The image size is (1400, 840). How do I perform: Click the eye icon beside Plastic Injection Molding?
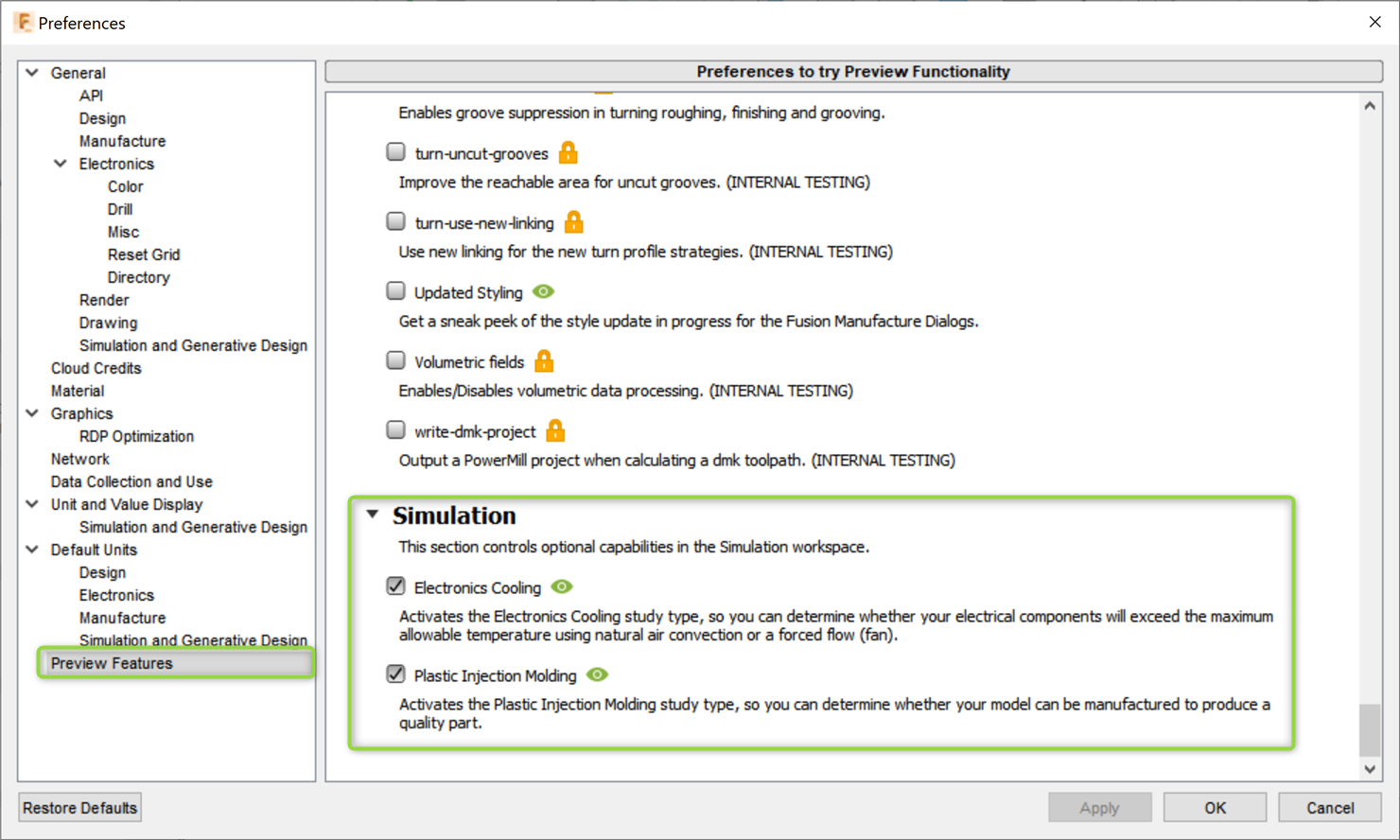pyautogui.click(x=597, y=675)
